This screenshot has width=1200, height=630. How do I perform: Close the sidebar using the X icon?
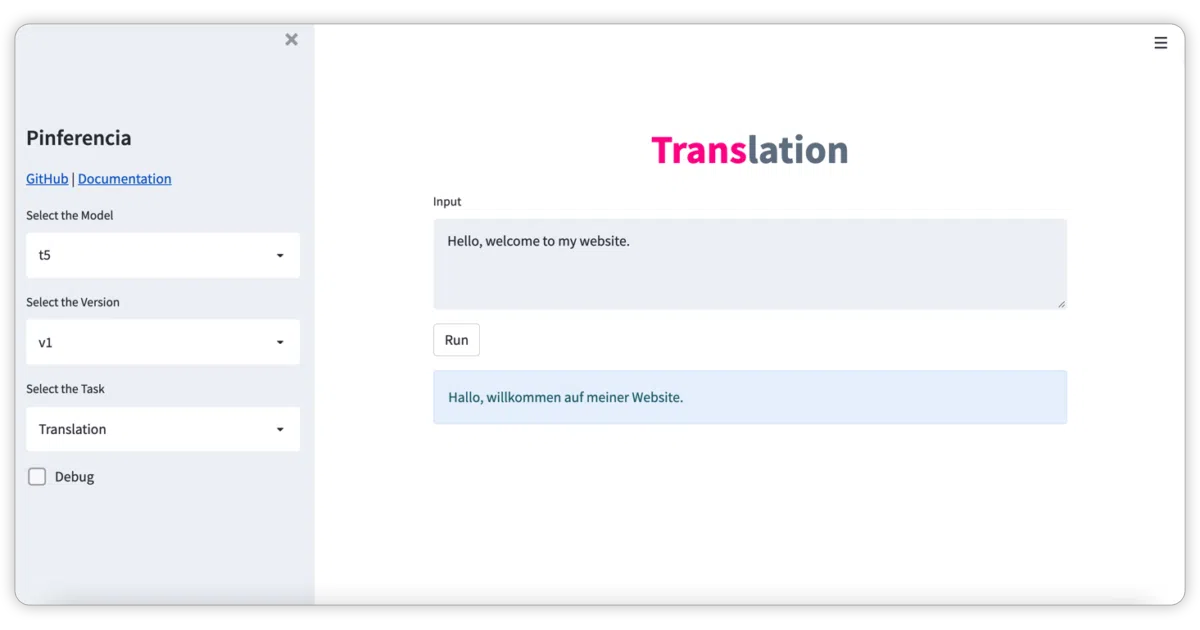tap(291, 39)
